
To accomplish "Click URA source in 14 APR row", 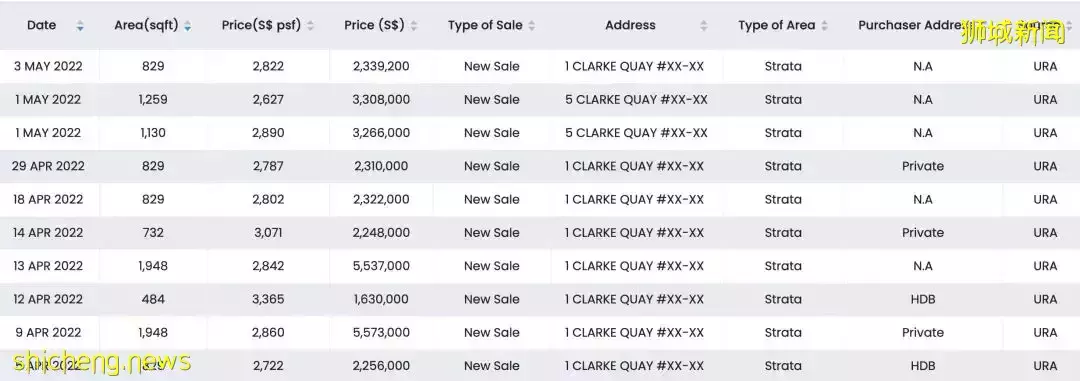I will click(1045, 233).
